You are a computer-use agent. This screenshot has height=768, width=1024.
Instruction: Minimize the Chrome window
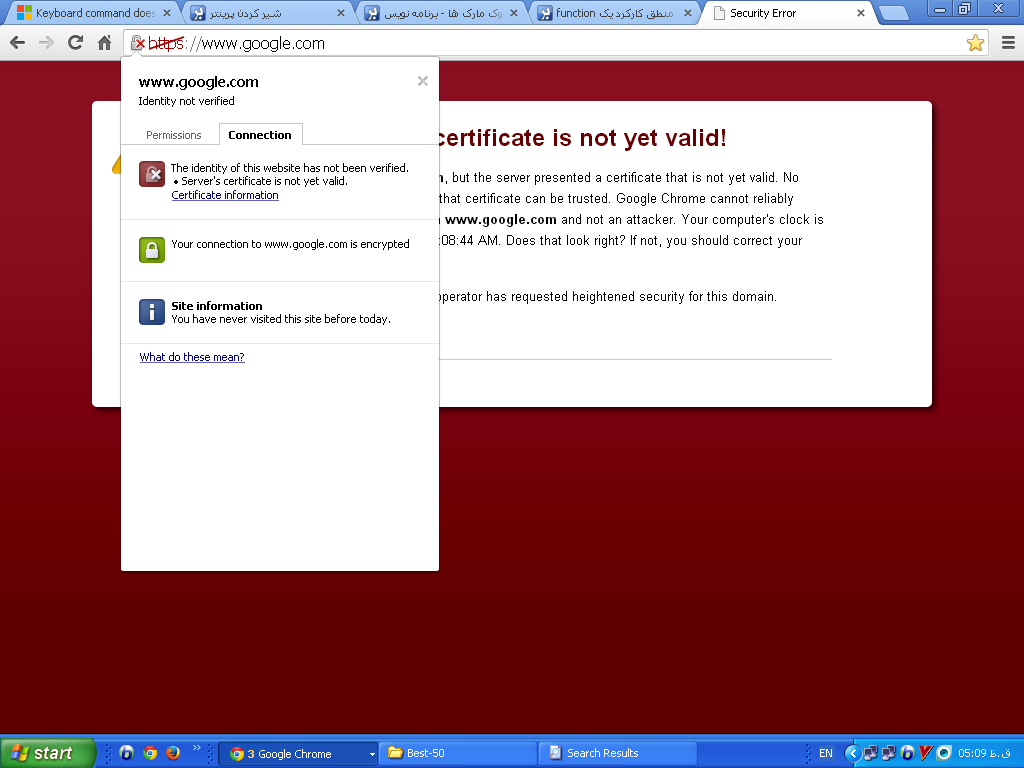pos(940,9)
